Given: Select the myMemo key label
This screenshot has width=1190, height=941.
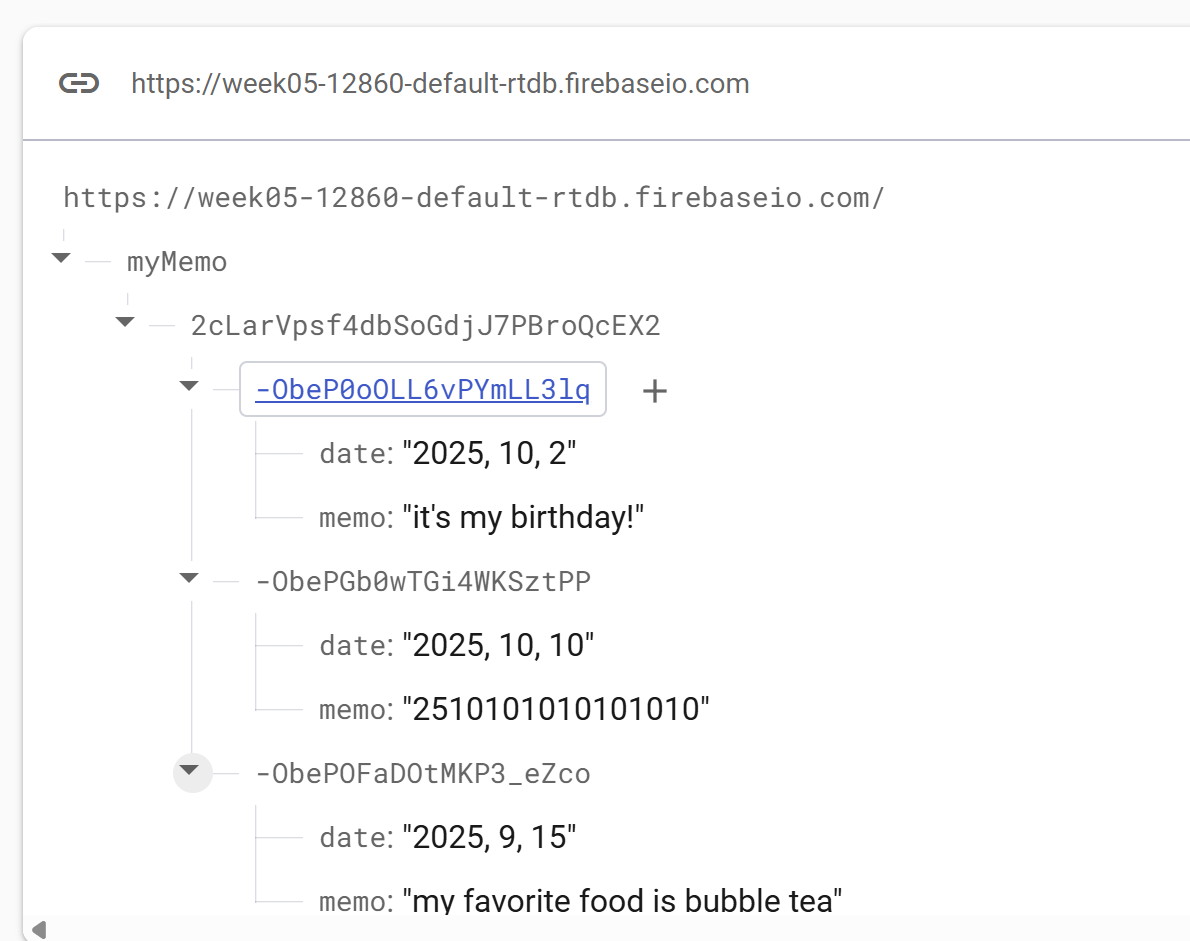Looking at the screenshot, I should tap(177, 262).
